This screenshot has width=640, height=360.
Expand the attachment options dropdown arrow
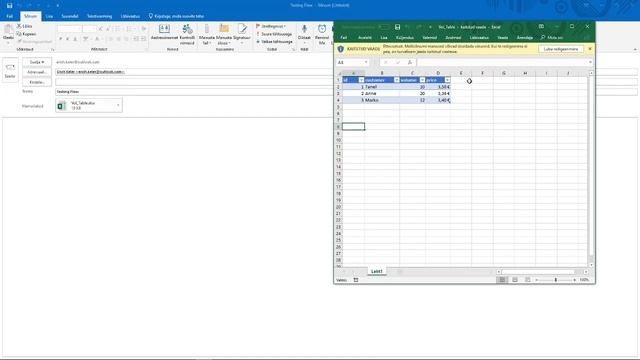[118, 106]
